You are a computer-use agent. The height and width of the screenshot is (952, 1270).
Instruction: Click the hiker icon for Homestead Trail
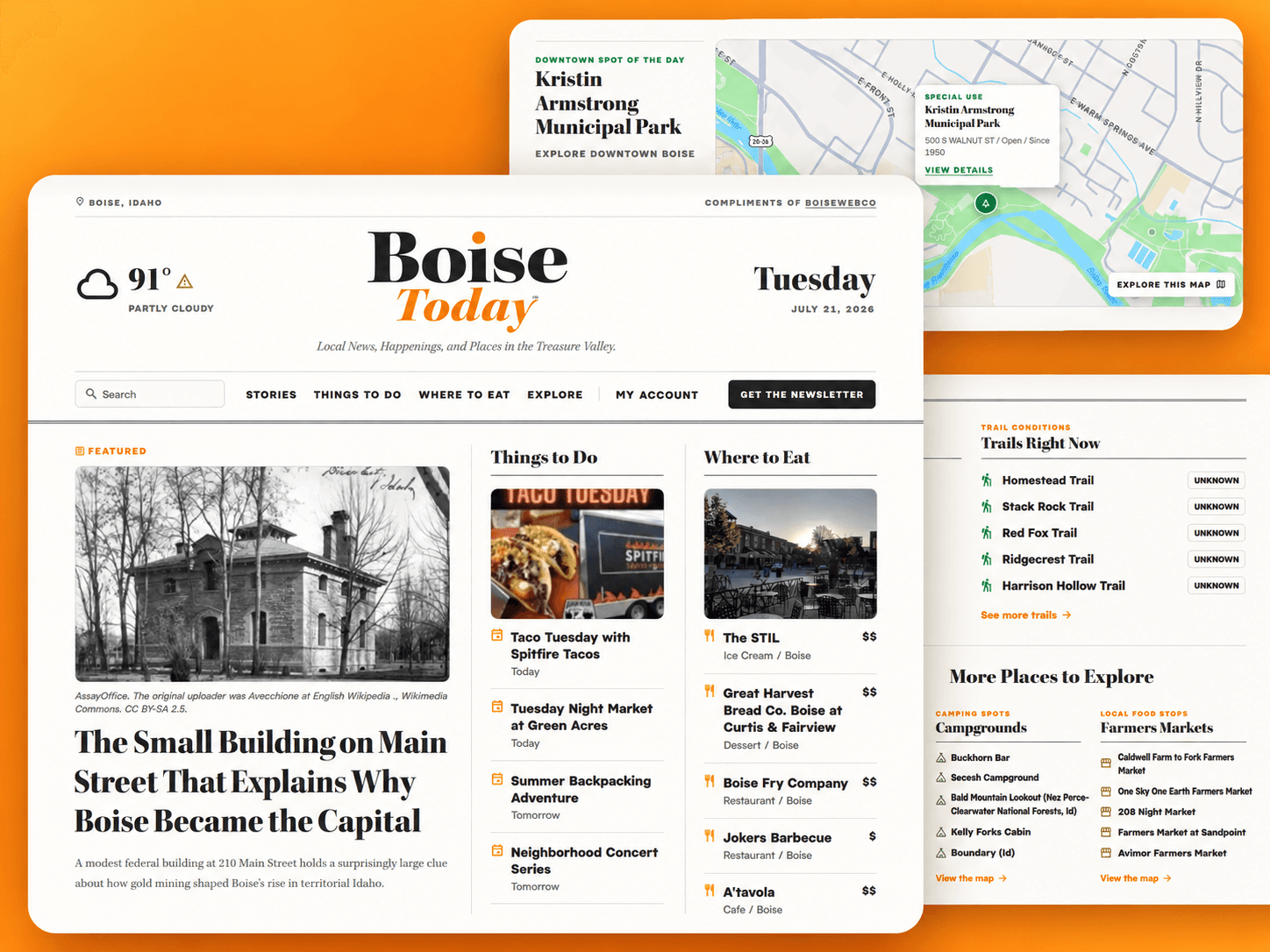[987, 480]
